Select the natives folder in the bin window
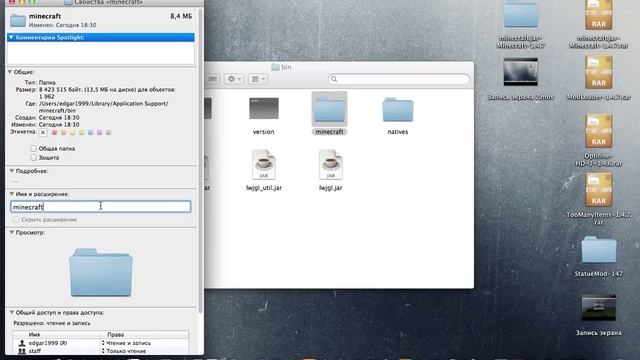640x360 pixels. (398, 109)
